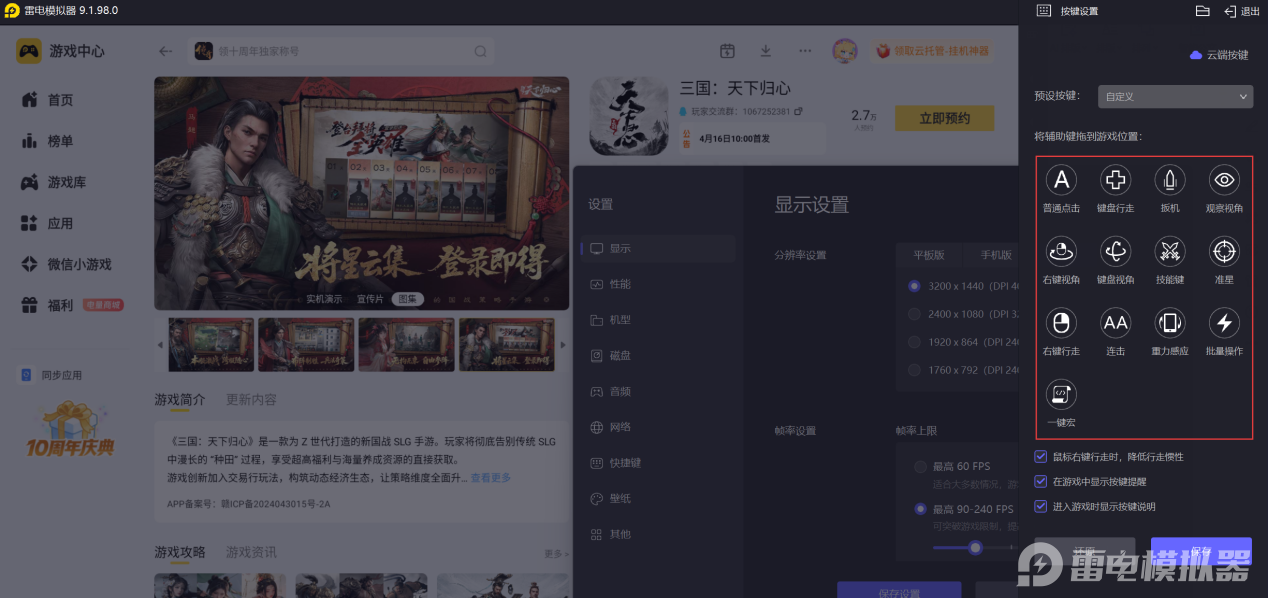Open 音频 audio settings tab
The image size is (1268, 598).
(x=658, y=391)
